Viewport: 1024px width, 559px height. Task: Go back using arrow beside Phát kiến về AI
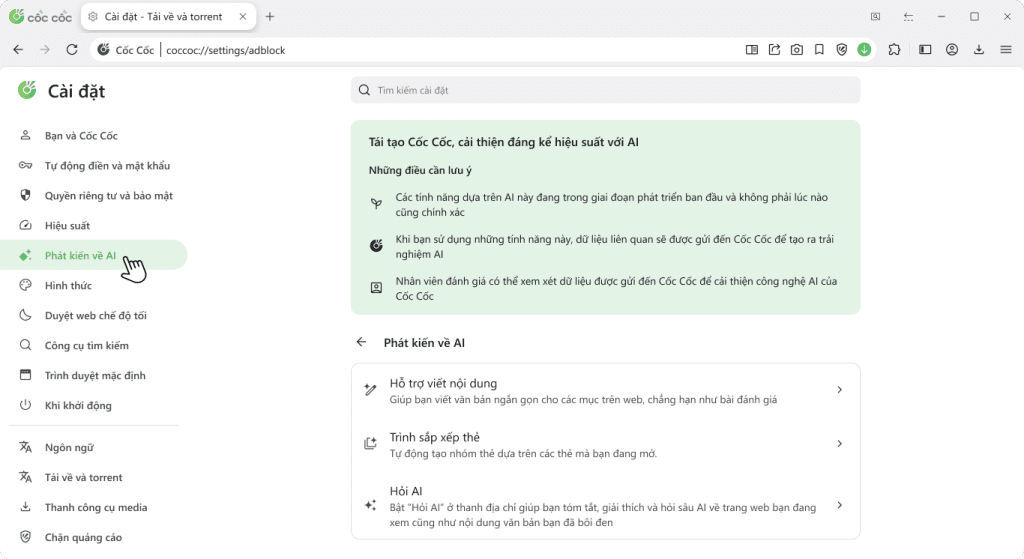tap(361, 342)
